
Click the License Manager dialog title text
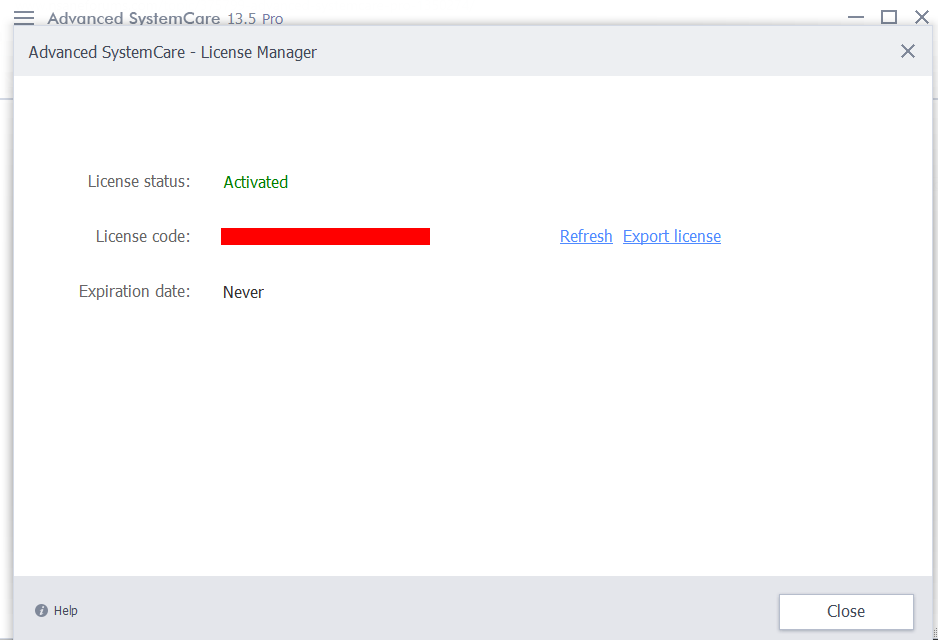coord(172,52)
